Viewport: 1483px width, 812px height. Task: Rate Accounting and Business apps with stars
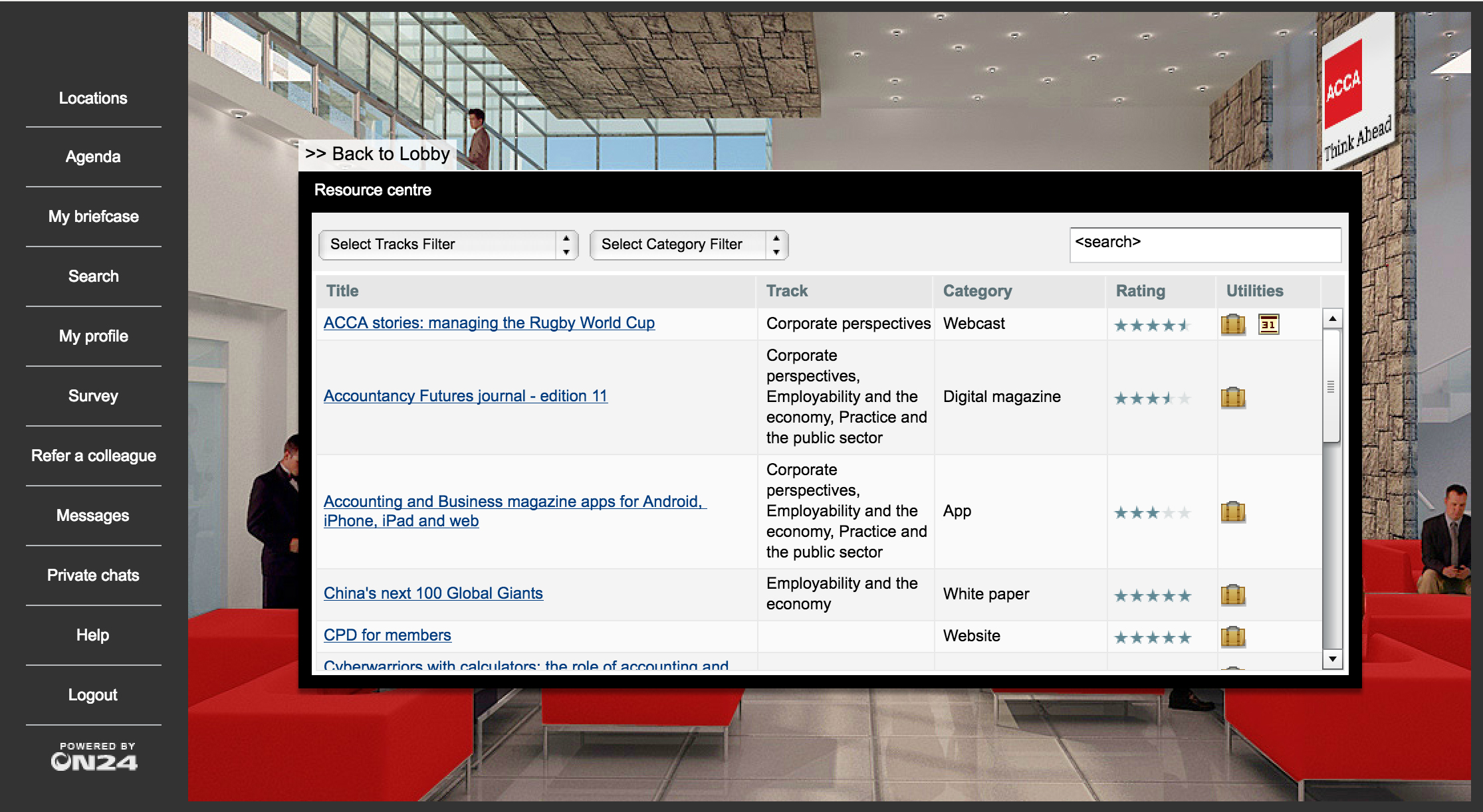[1153, 512]
